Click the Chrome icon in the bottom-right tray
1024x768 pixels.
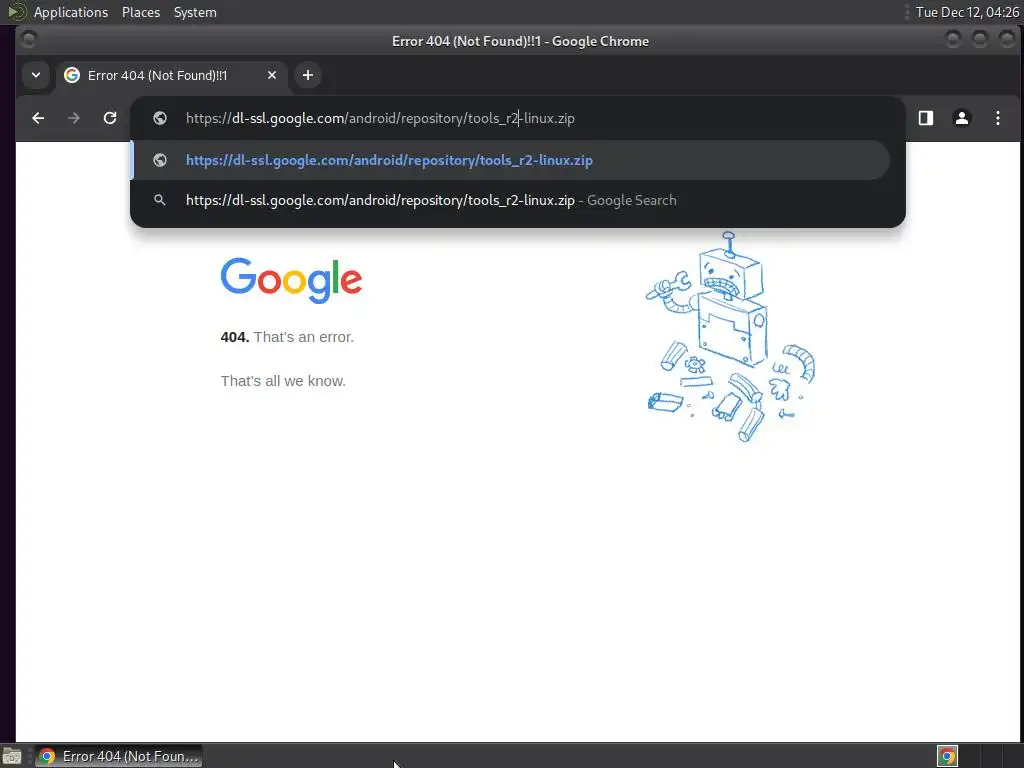point(947,756)
